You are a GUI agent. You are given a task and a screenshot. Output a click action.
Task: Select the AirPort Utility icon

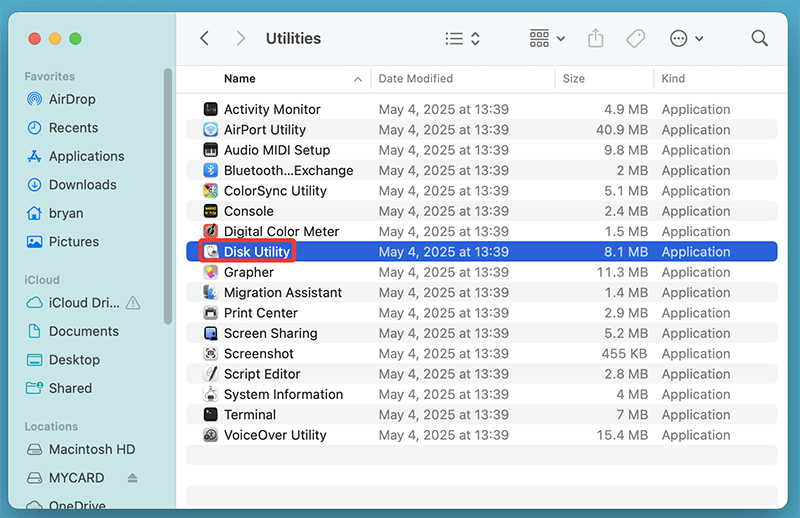pos(211,130)
